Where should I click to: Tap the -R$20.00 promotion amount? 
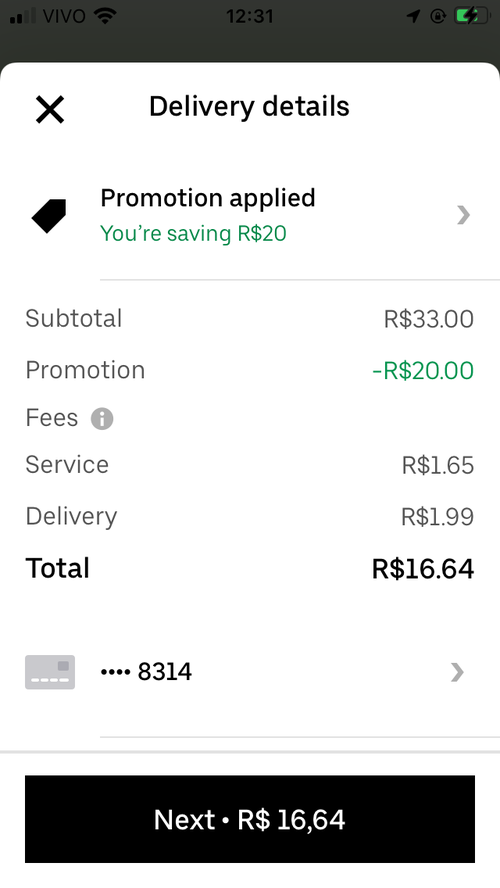tap(423, 370)
